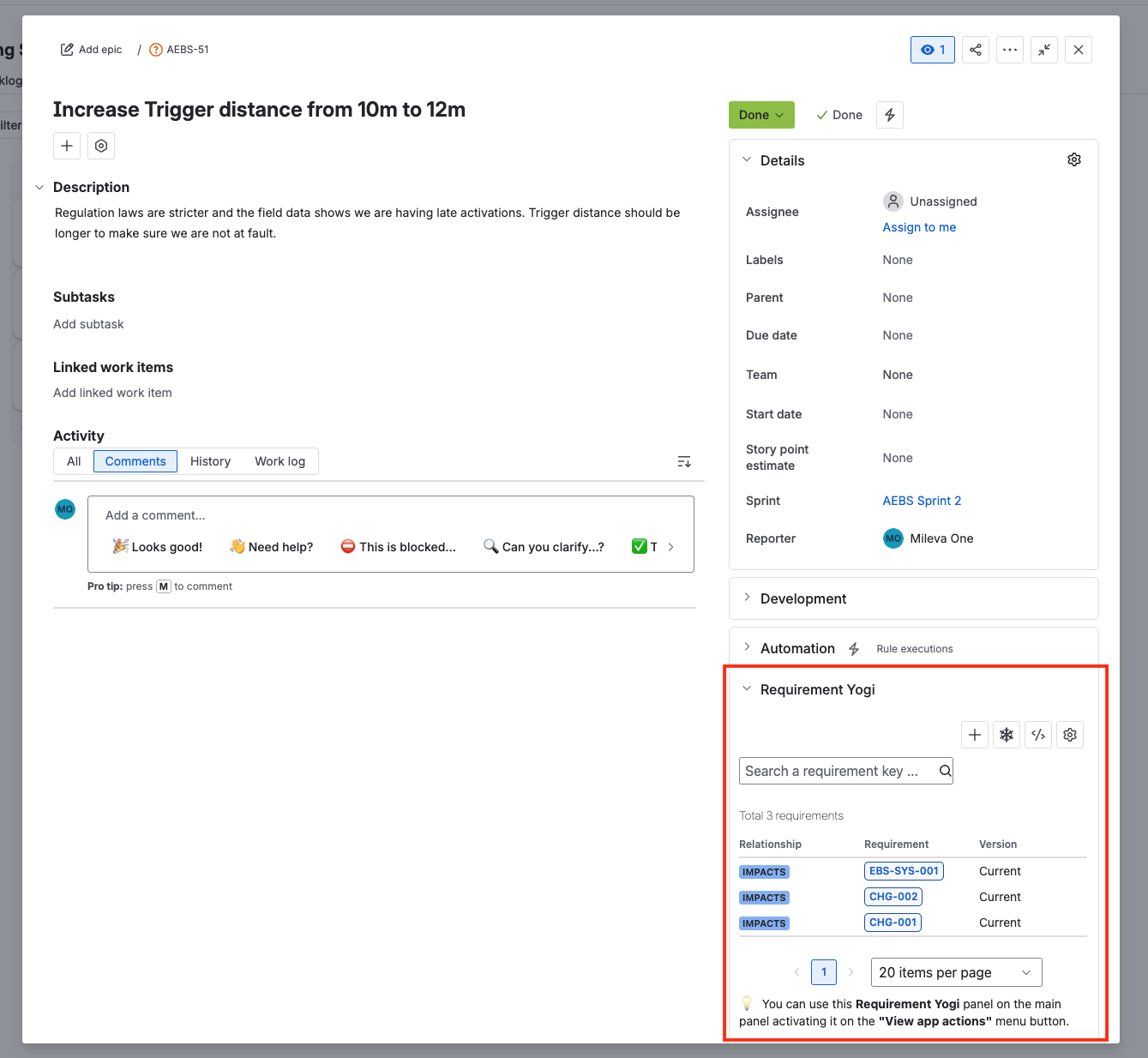Open requirement EBS-SYS-001
This screenshot has width=1148, height=1058.
point(904,871)
